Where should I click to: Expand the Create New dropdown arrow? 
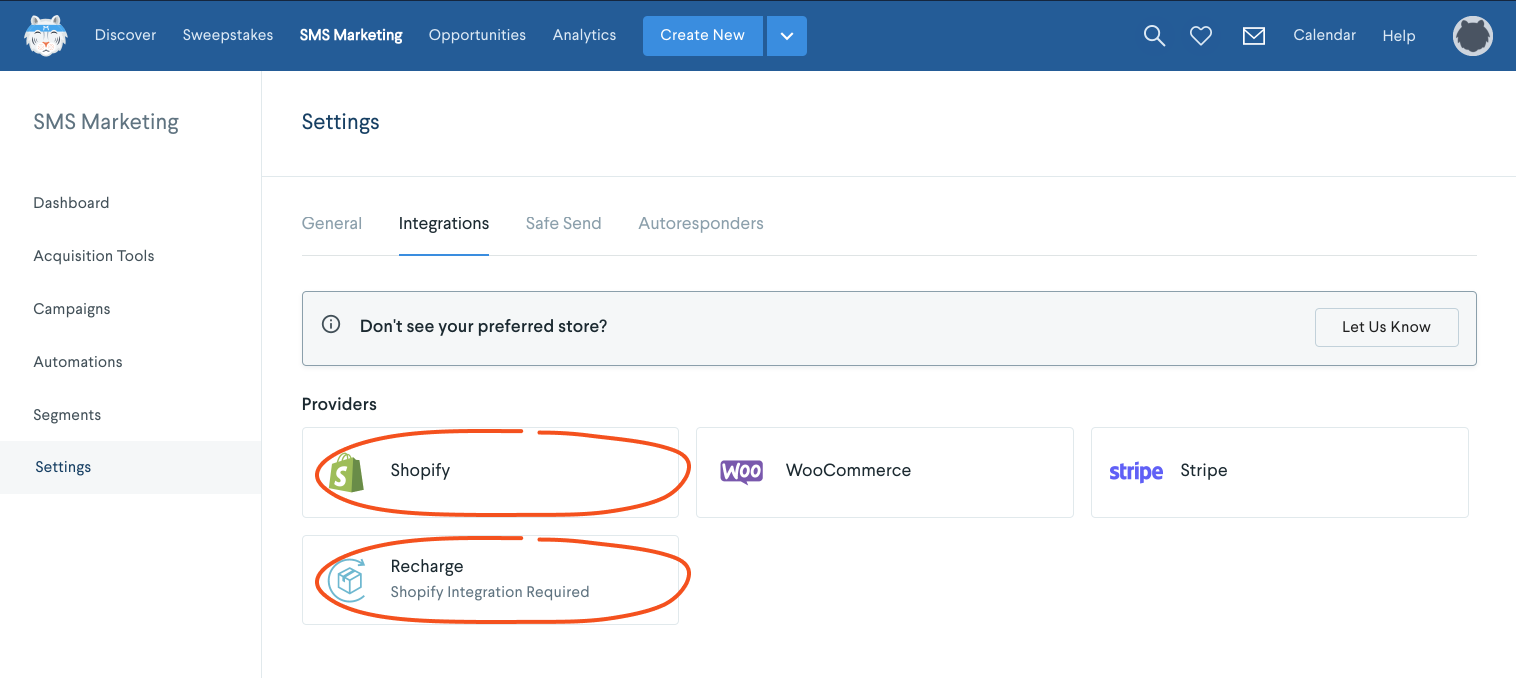pos(787,36)
